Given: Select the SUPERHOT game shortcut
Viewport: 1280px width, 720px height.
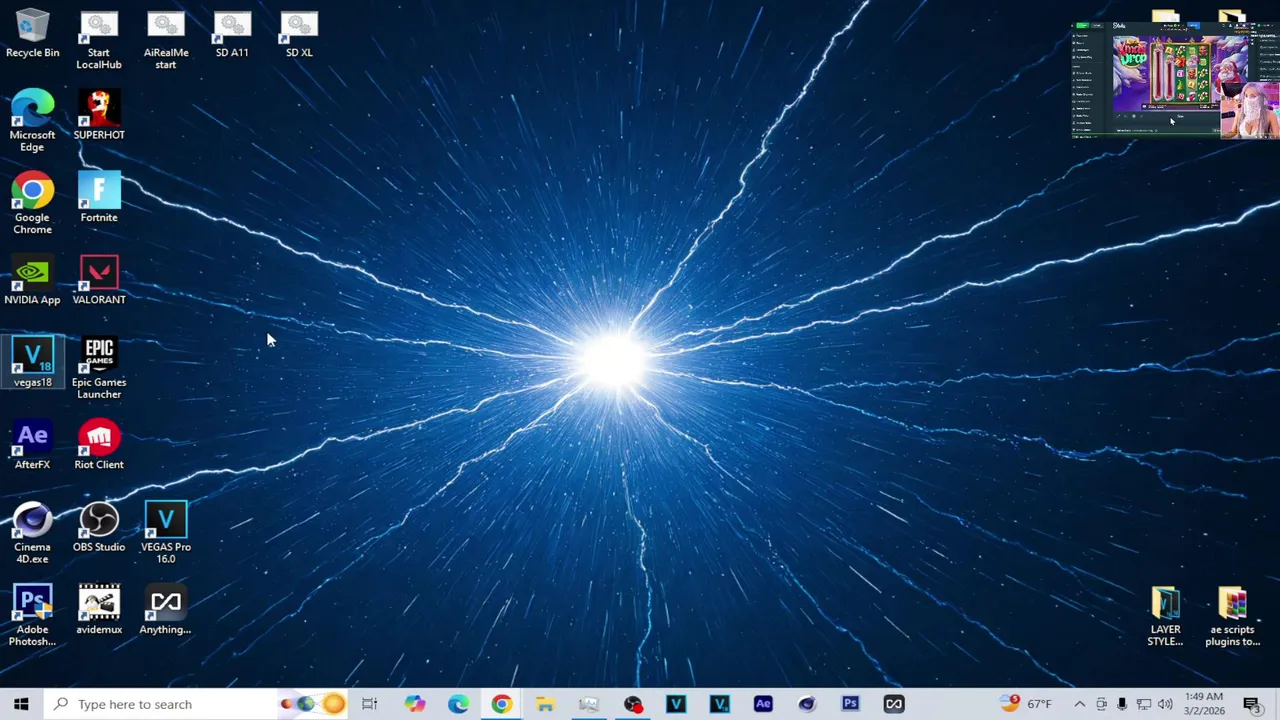Looking at the screenshot, I should point(99,115).
